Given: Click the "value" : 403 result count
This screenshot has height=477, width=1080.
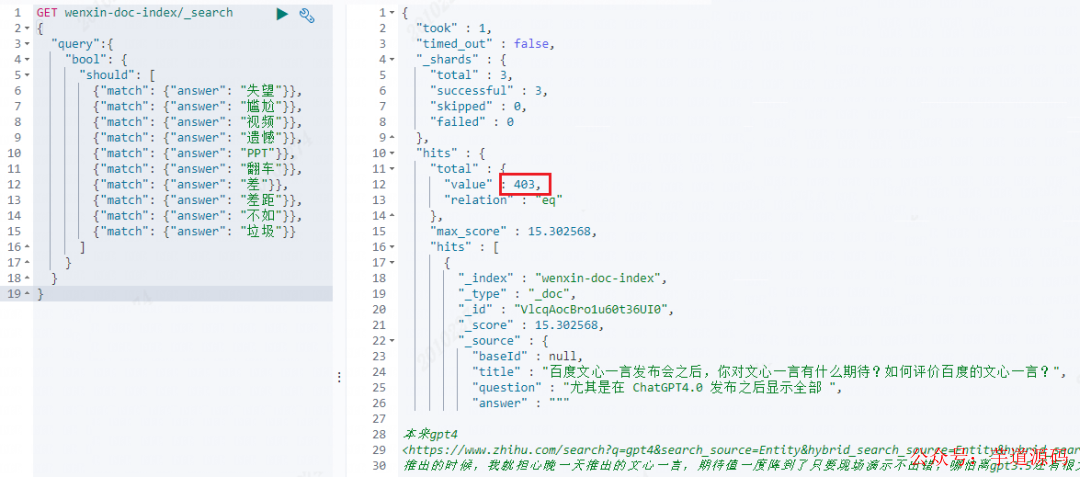Looking at the screenshot, I should tap(526, 184).
